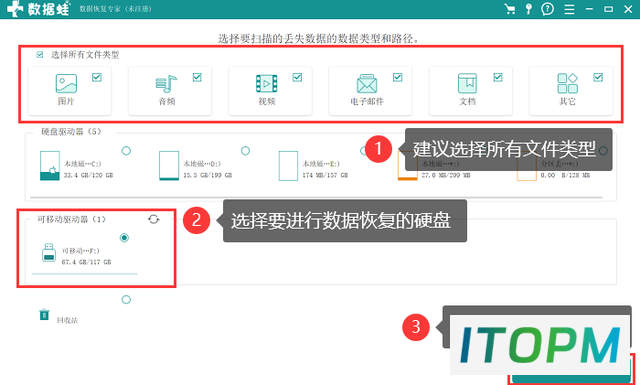This screenshot has width=640, height=385.
Task: Open the shopping cart icon
Action: [509, 9]
